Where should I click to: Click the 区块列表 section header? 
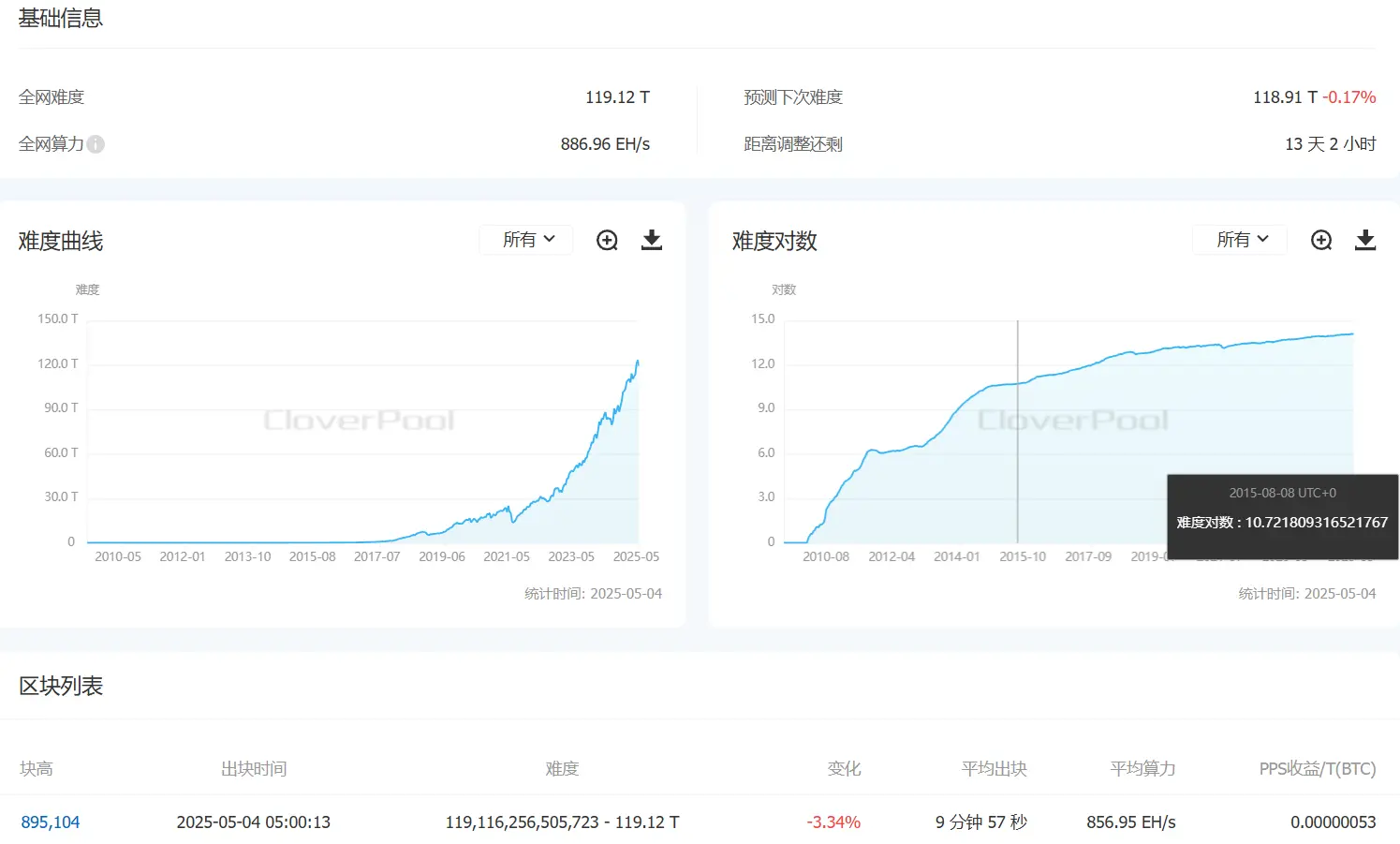click(59, 686)
